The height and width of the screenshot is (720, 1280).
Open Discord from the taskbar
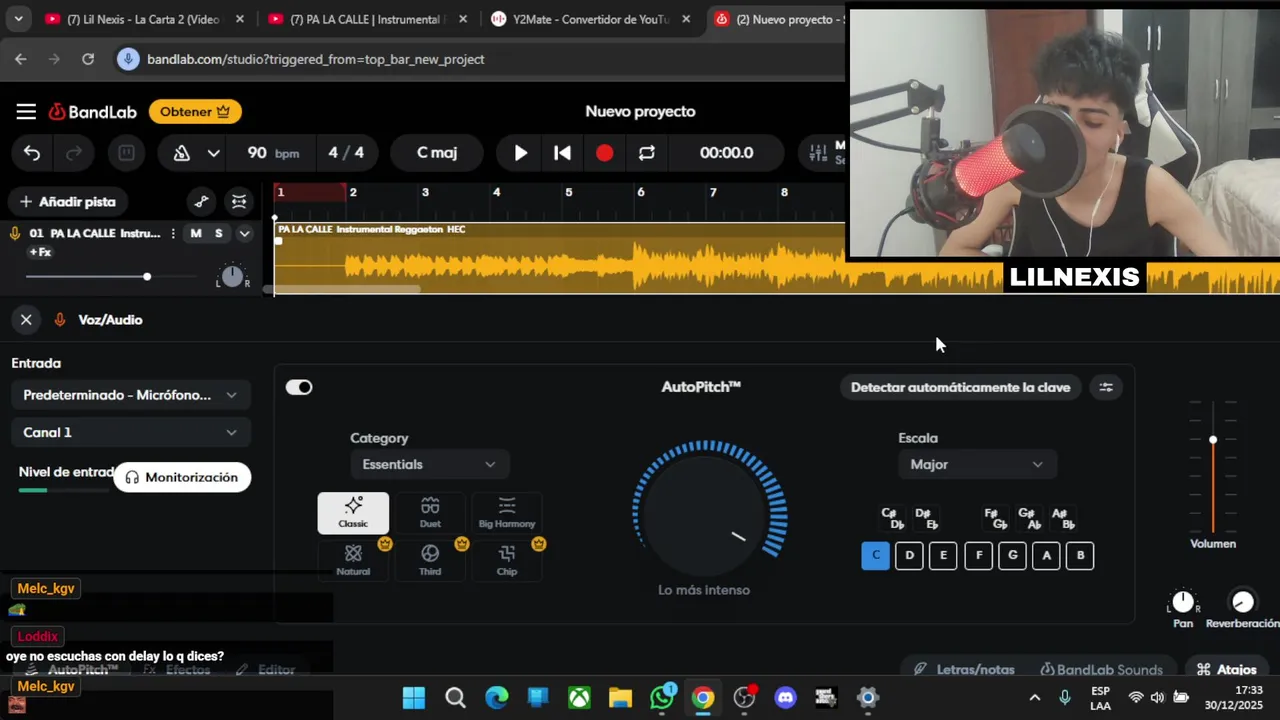786,698
